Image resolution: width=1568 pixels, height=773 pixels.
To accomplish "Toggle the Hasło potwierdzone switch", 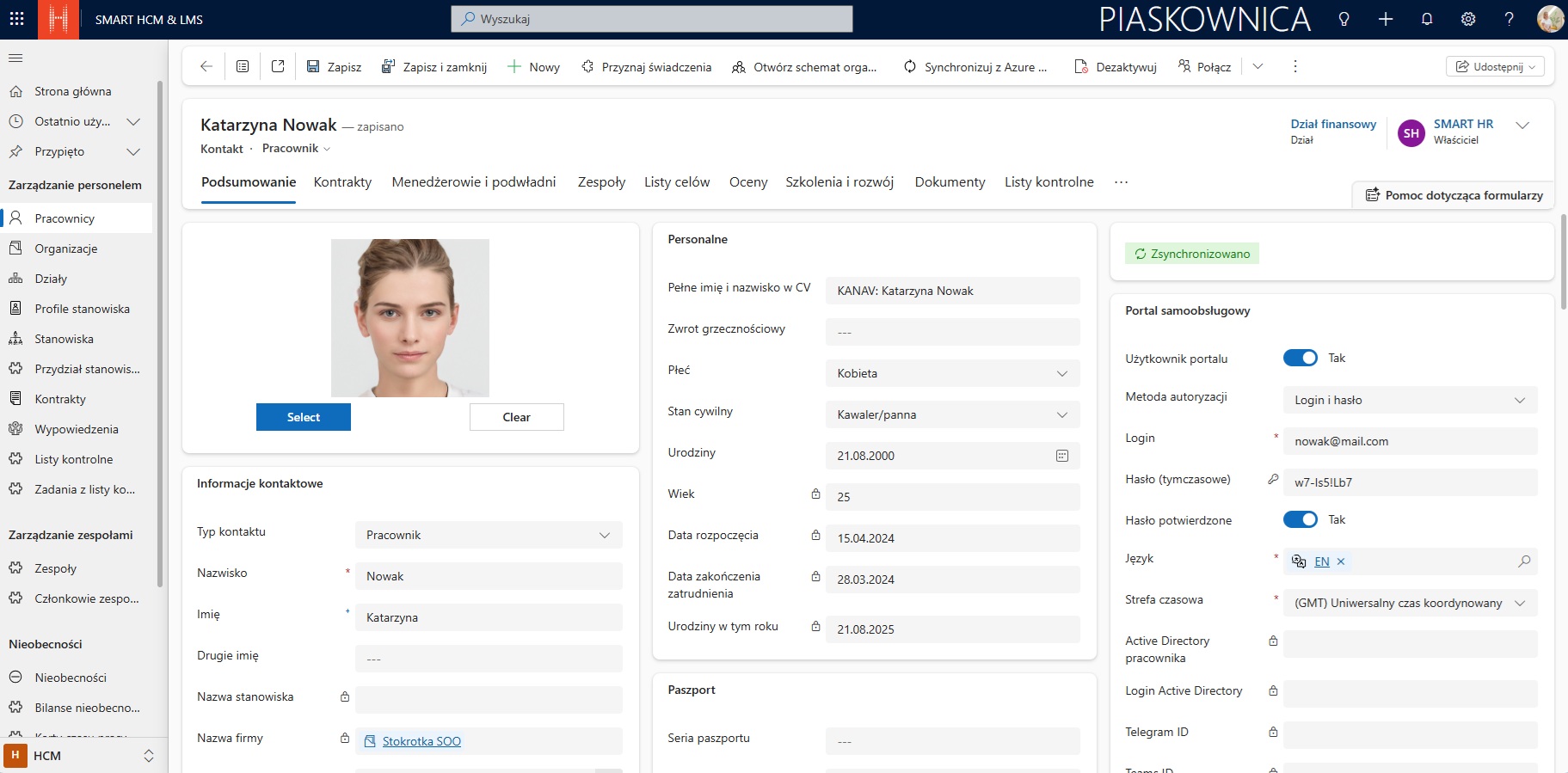I will [1300, 519].
